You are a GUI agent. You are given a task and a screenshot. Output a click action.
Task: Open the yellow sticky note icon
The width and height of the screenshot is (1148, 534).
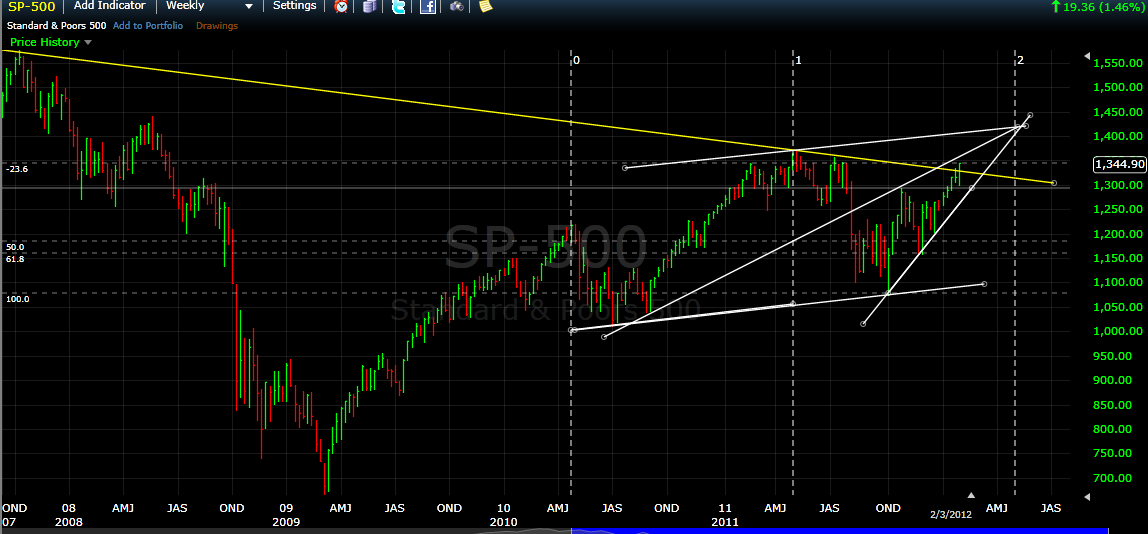[x=485, y=6]
